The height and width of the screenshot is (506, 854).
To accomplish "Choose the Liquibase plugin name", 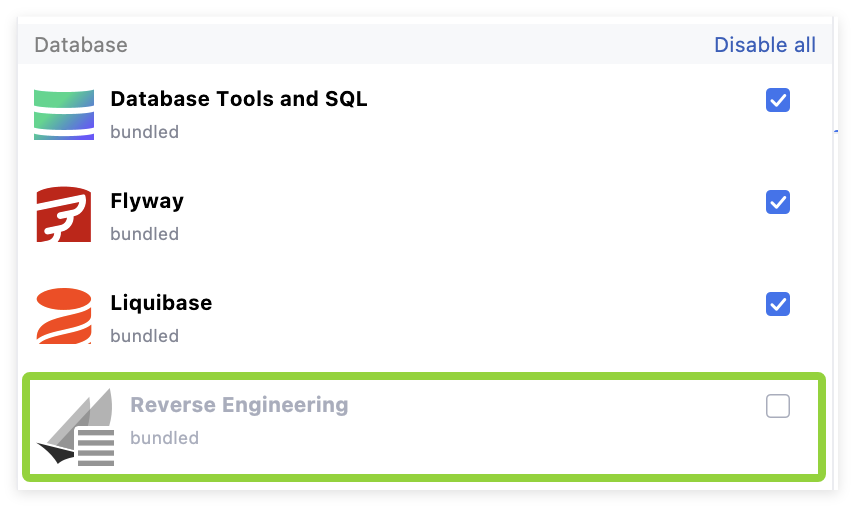I will [161, 302].
